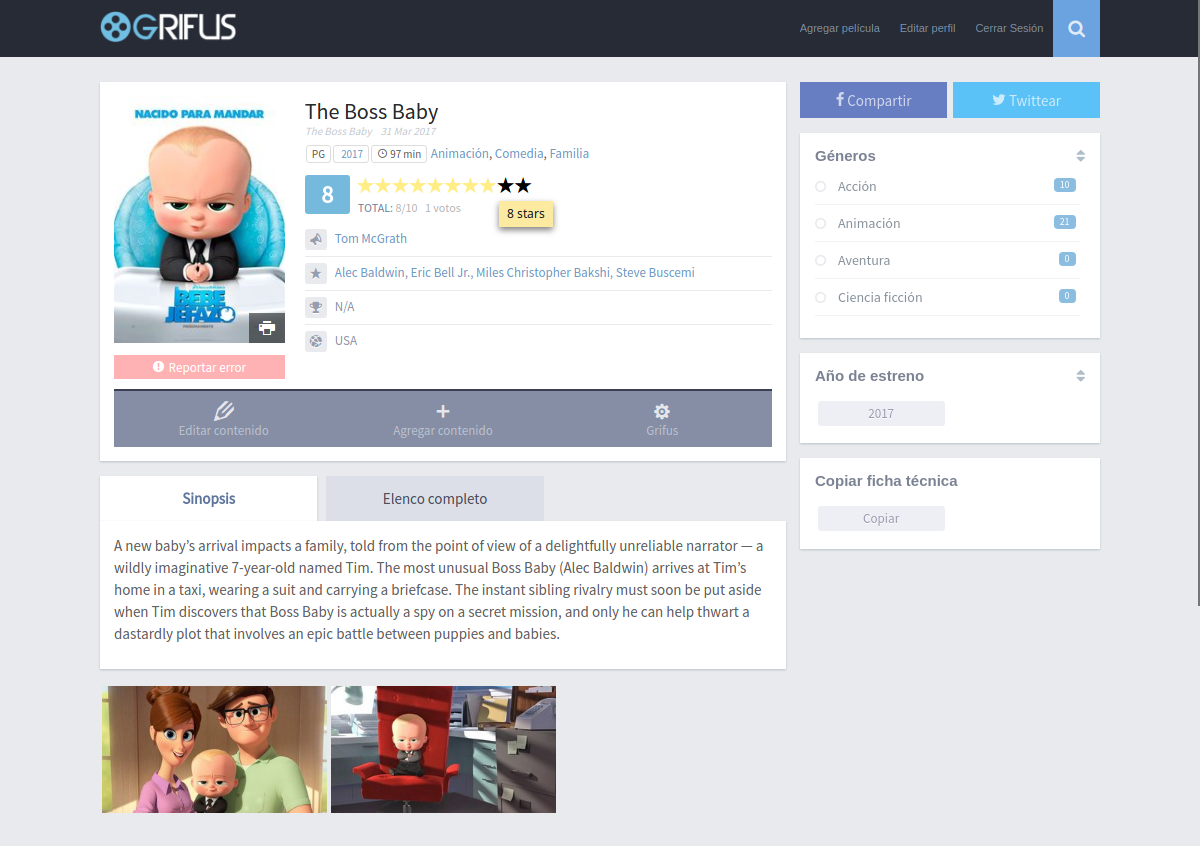Click the N/A awards text
This screenshot has width=1200, height=846.
point(345,307)
